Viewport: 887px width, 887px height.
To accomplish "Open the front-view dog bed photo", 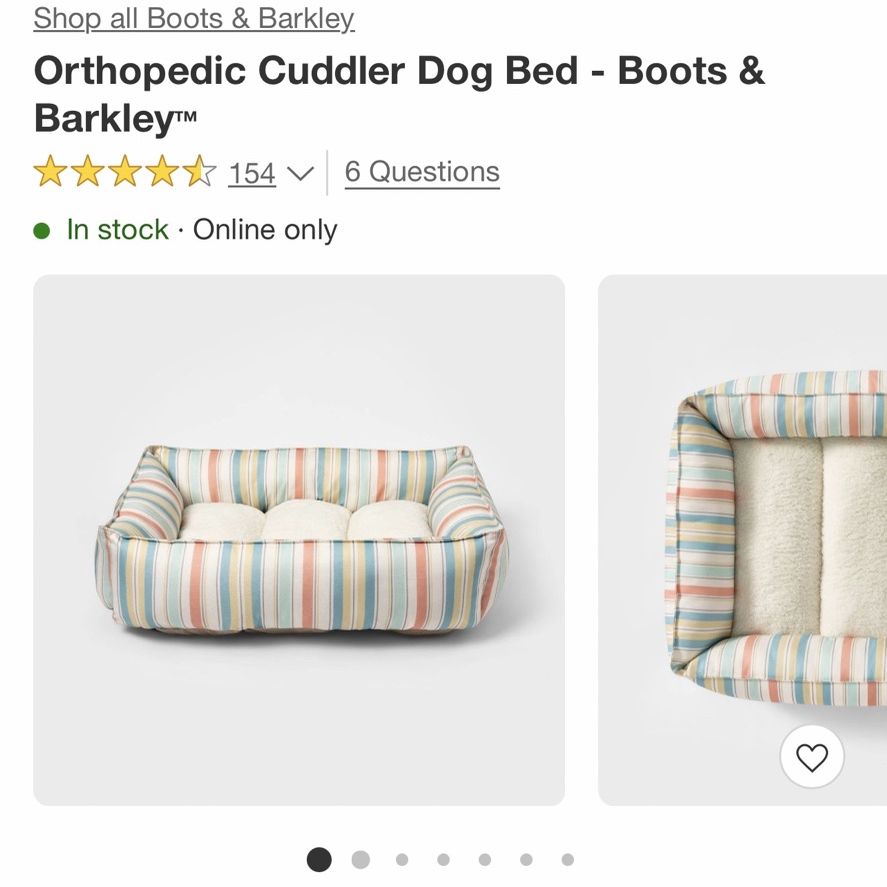I will pyautogui.click(x=299, y=540).
